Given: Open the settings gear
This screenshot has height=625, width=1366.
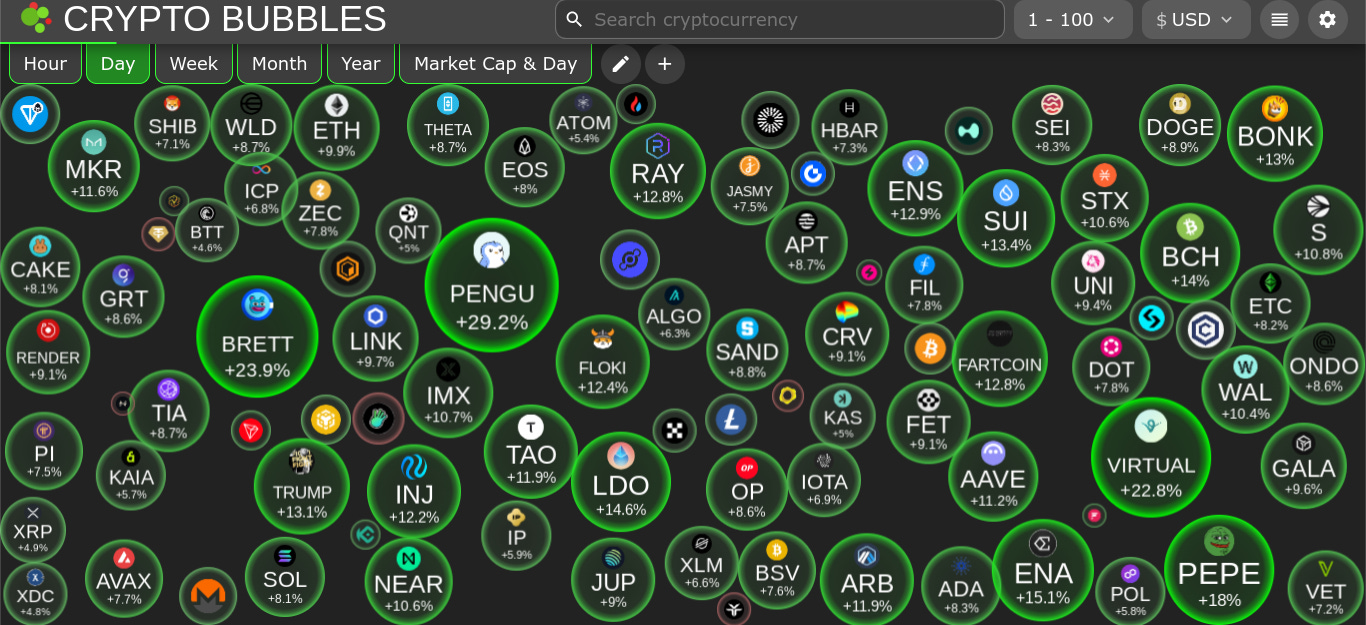Looking at the screenshot, I should tap(1328, 19).
